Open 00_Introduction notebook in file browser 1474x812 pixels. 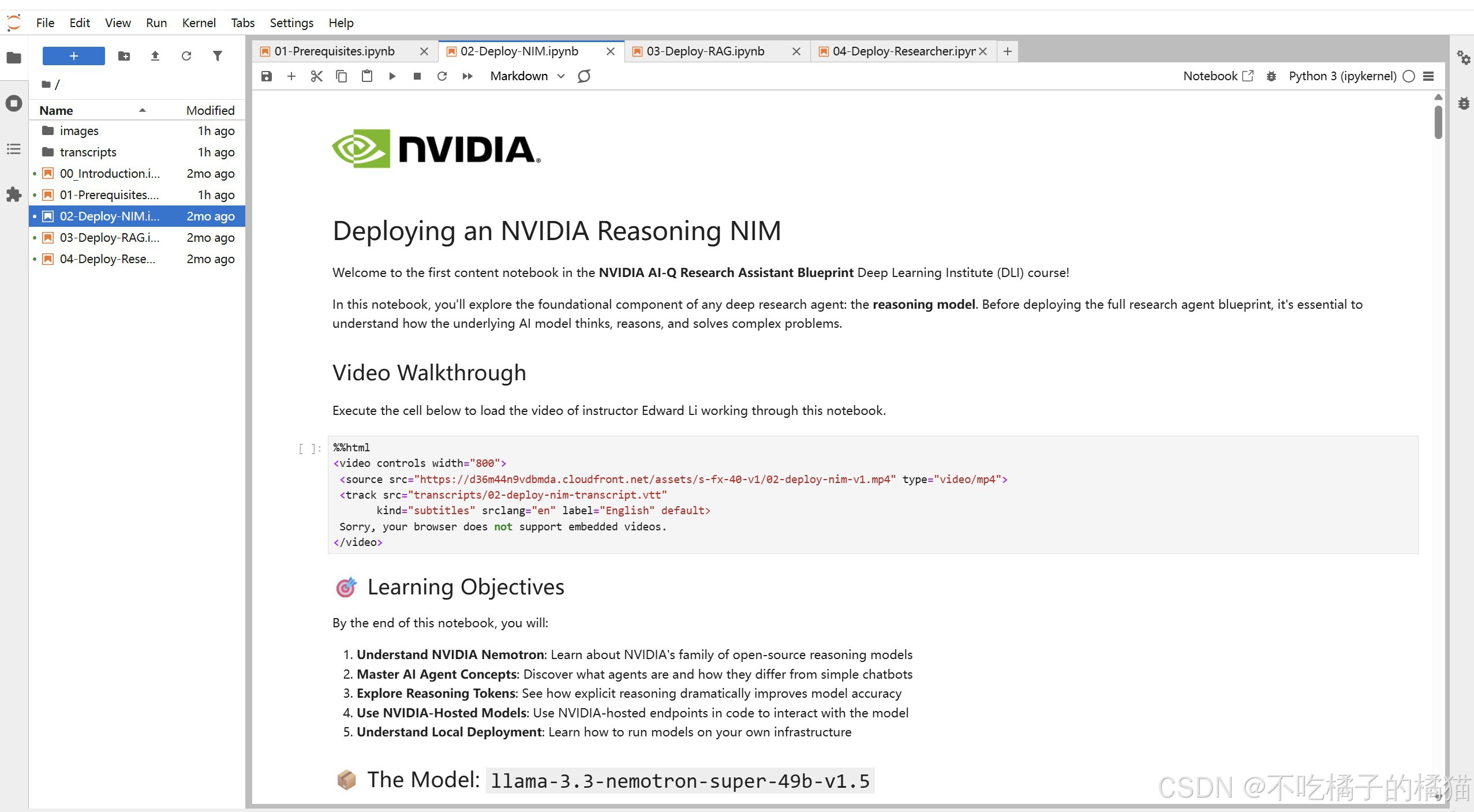[110, 174]
